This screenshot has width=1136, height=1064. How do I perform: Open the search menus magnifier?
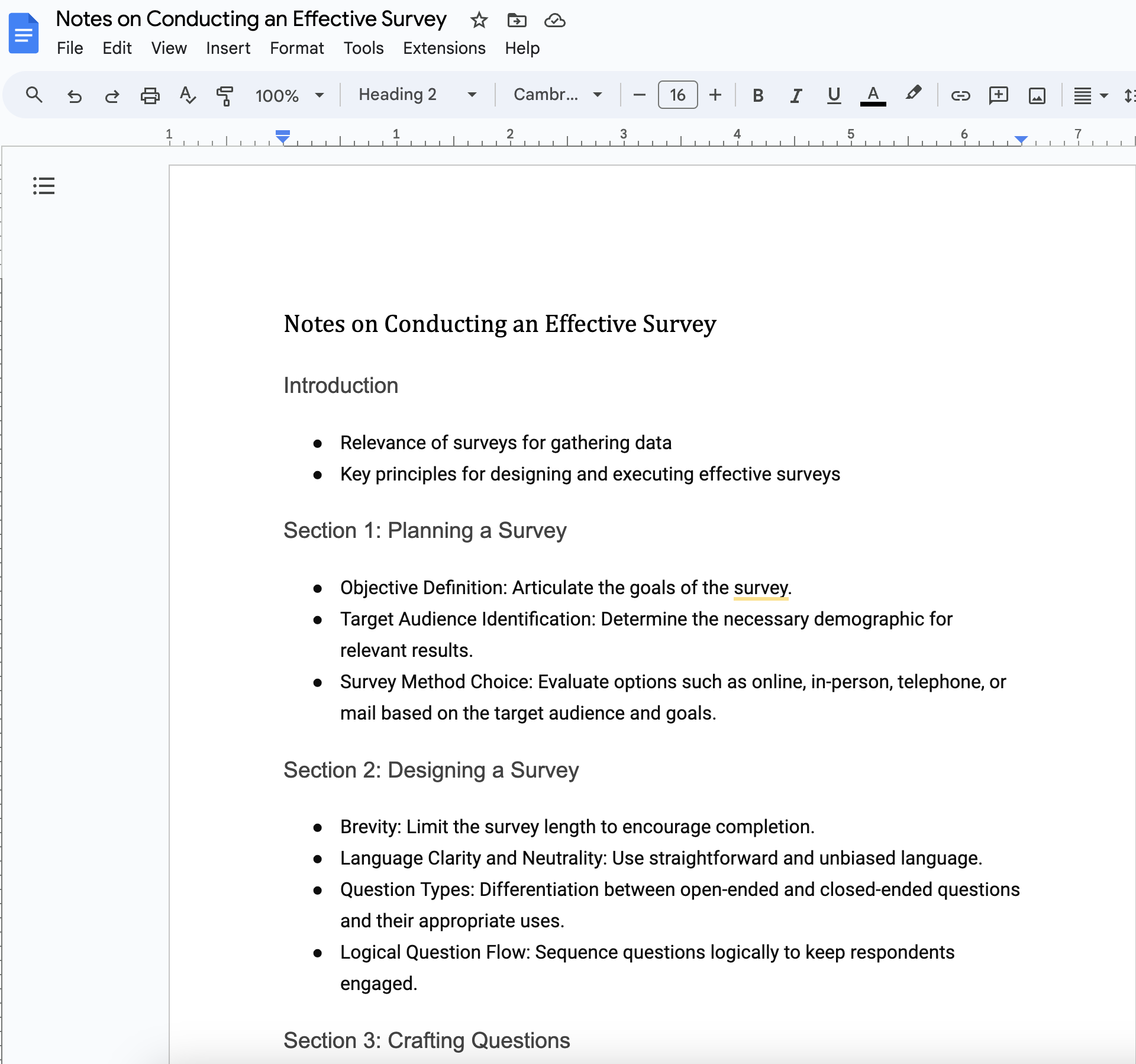[x=34, y=95]
